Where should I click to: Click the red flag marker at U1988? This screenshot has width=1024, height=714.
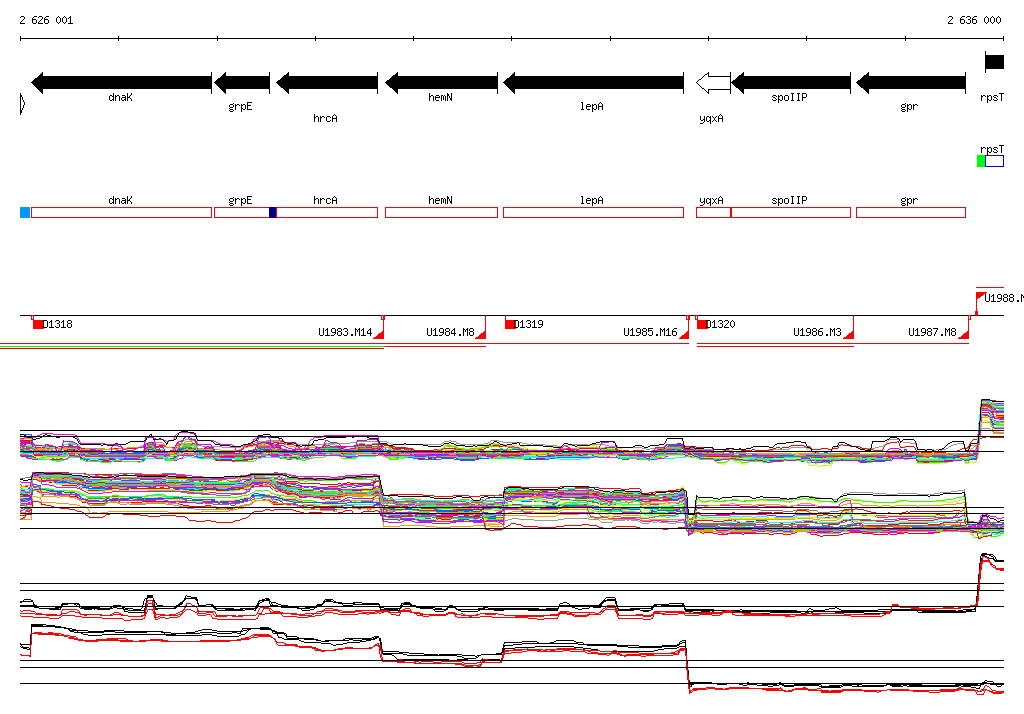(x=980, y=296)
